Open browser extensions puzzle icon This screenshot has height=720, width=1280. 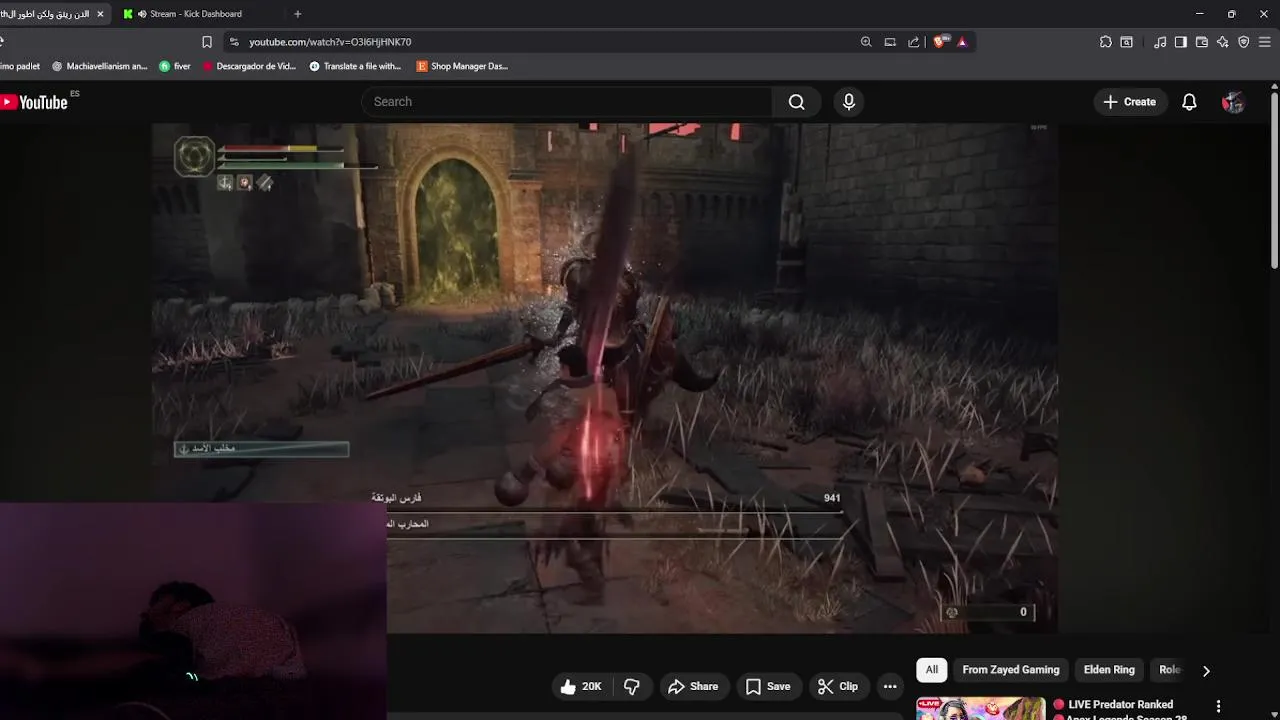click(1105, 42)
